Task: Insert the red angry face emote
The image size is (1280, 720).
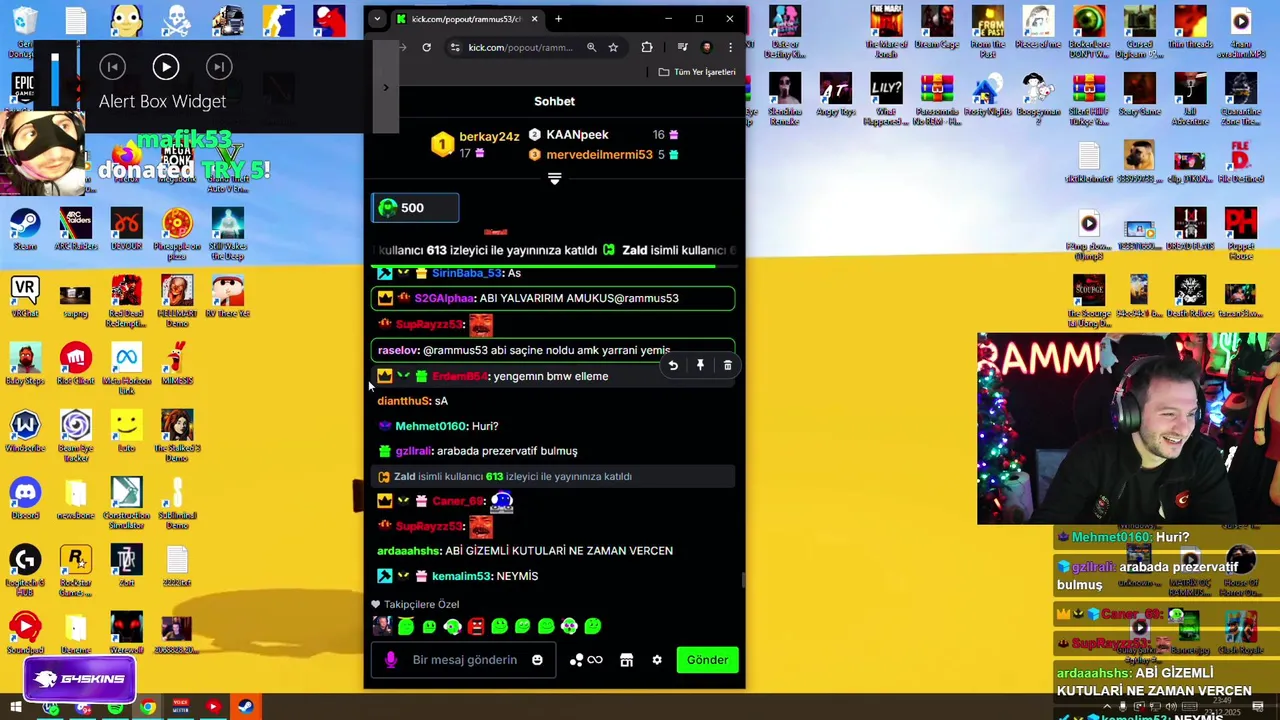Action: 476,626
